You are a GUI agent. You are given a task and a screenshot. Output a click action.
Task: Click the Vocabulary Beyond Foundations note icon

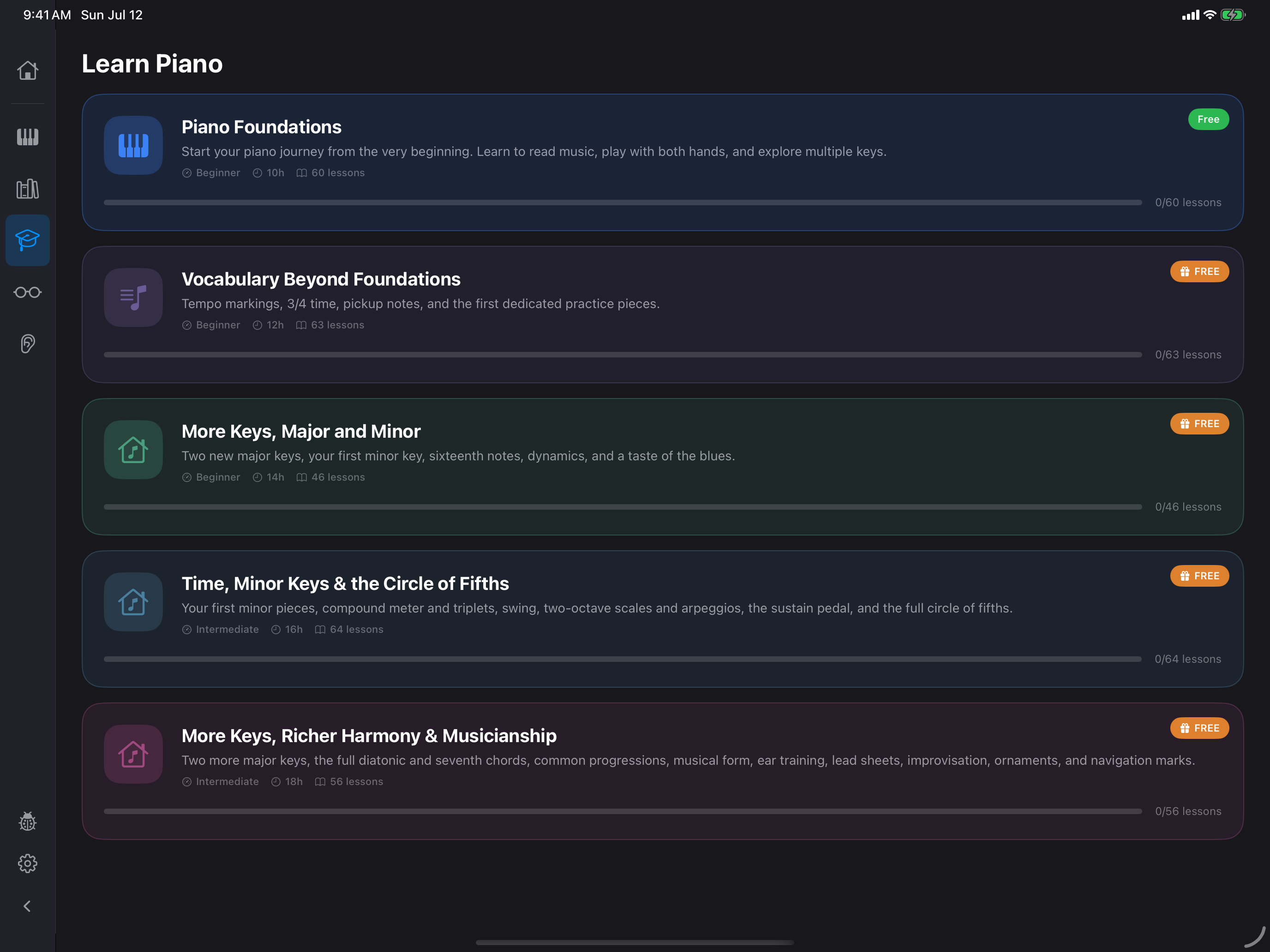coord(133,297)
